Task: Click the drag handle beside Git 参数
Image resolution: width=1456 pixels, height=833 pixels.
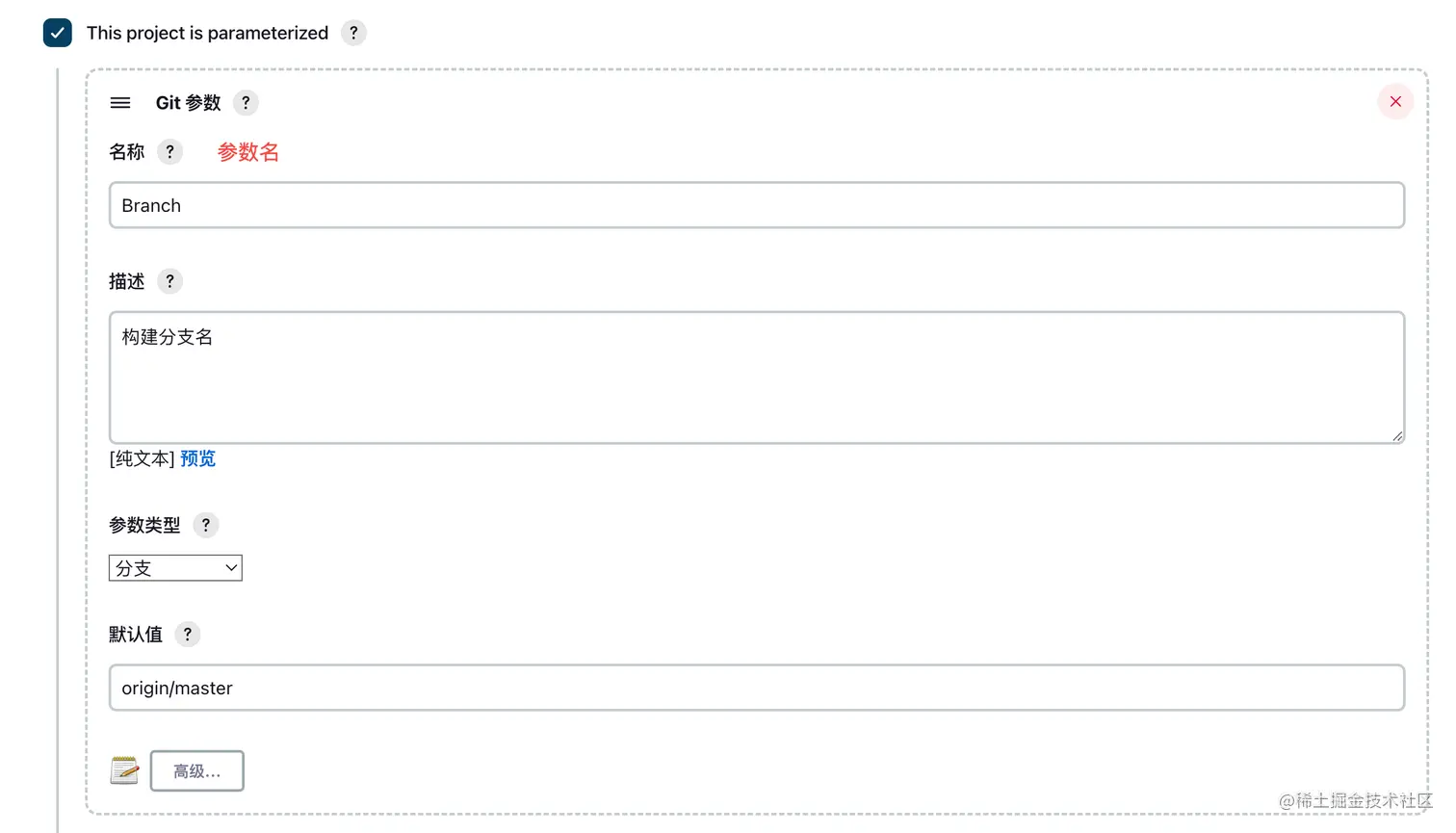Action: coord(120,103)
